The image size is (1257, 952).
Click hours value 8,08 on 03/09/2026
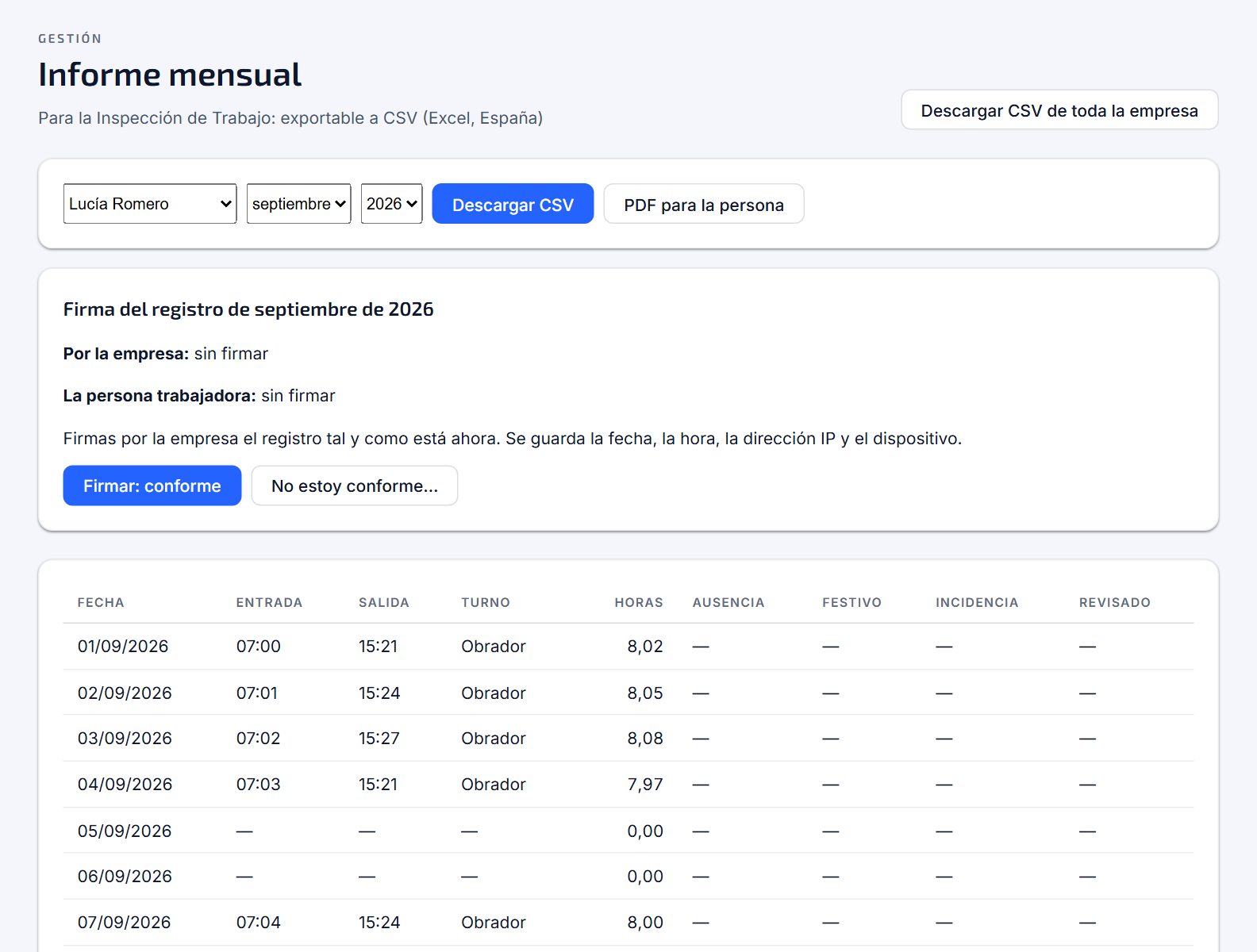pyautogui.click(x=645, y=739)
